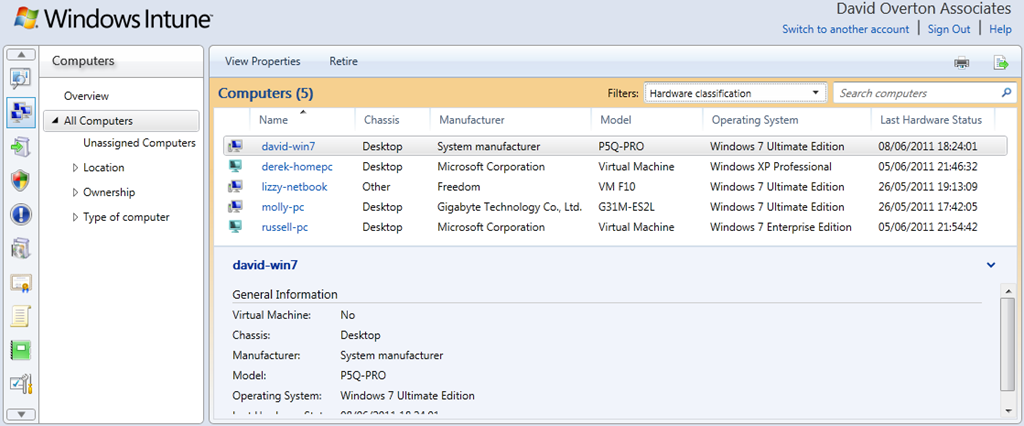Collapse the david-win7 details pane chevron

[x=991, y=265]
